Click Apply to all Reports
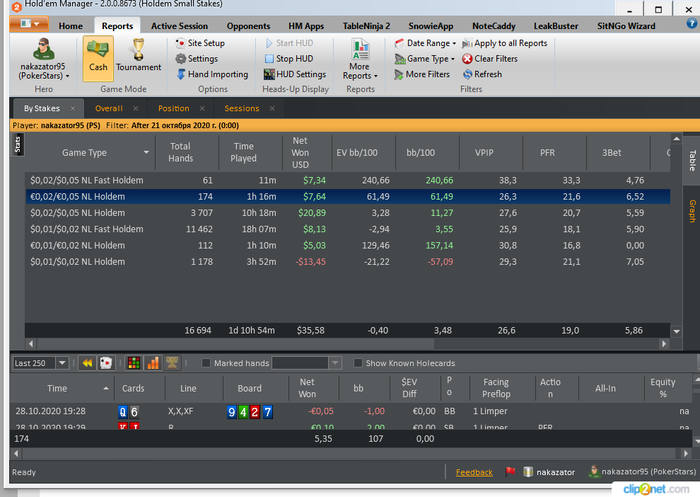This screenshot has width=700, height=497. (504, 43)
